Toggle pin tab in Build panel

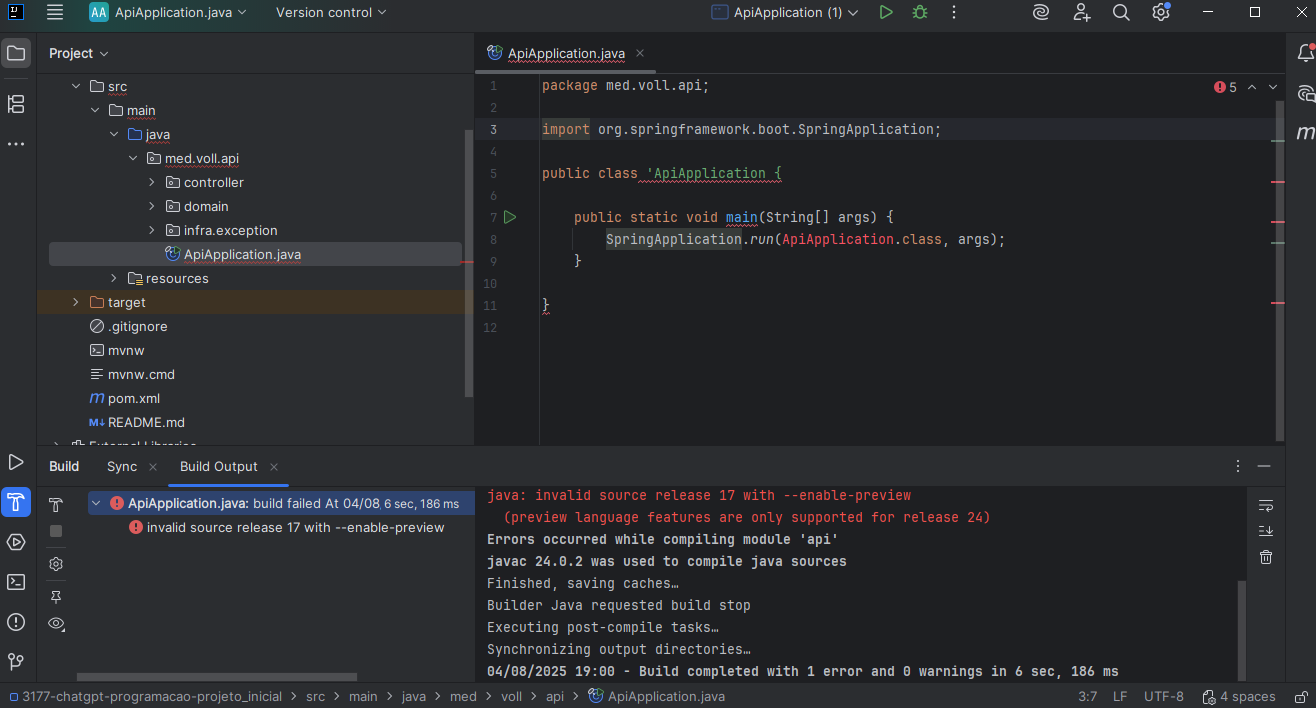pyautogui.click(x=56, y=597)
